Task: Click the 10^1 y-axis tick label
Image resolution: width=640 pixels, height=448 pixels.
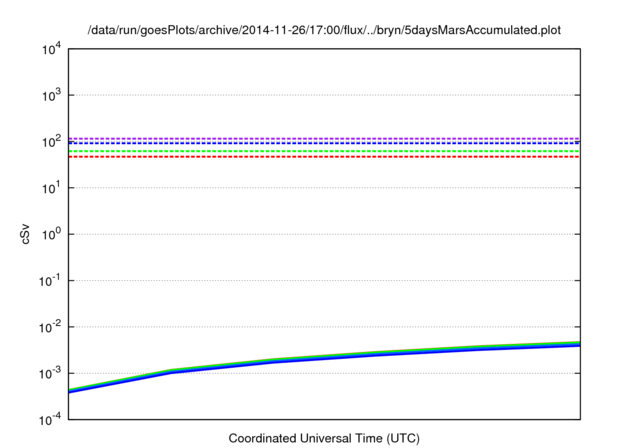Action: 51,188
